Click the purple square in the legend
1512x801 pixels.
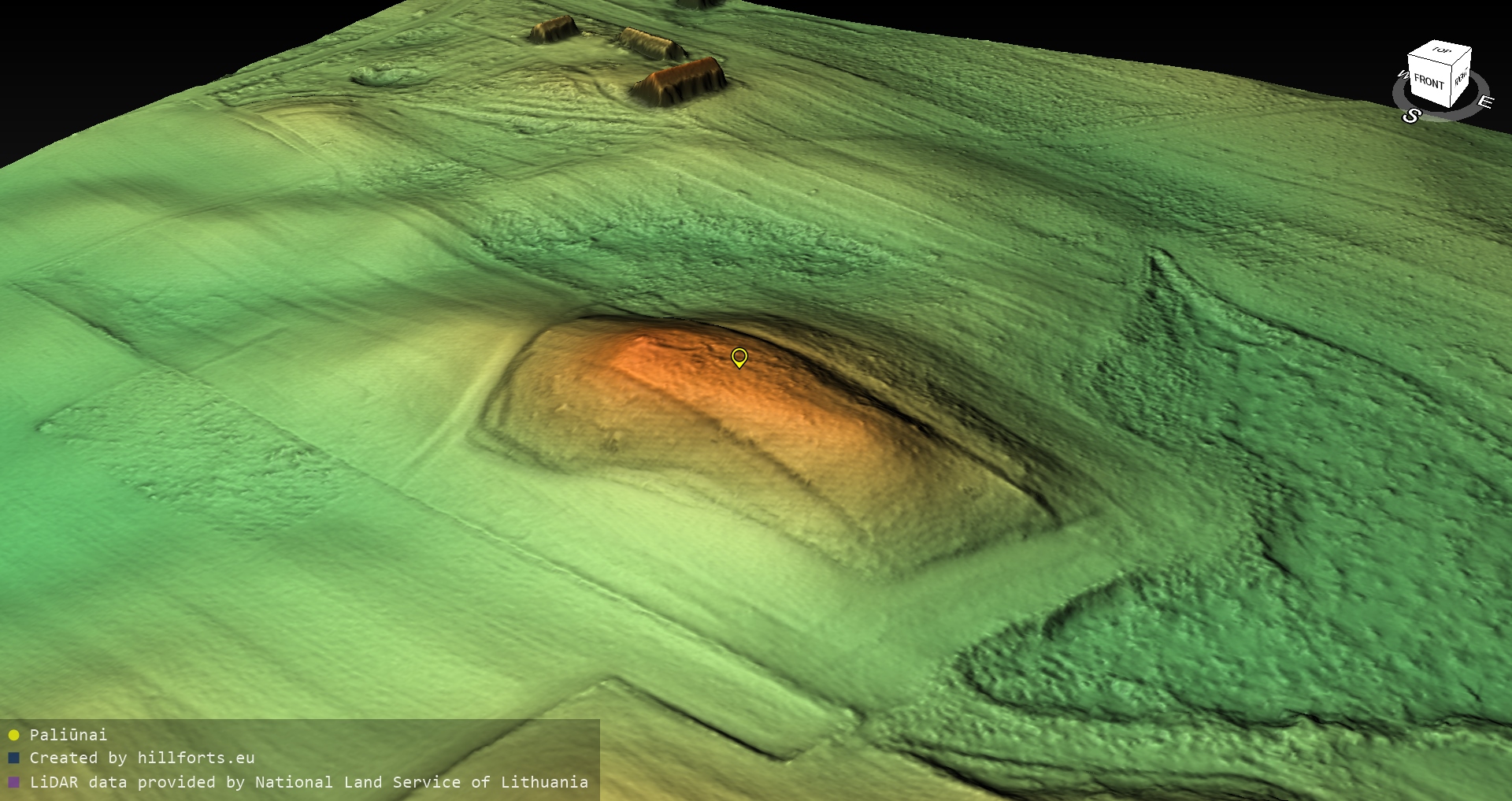[13, 782]
